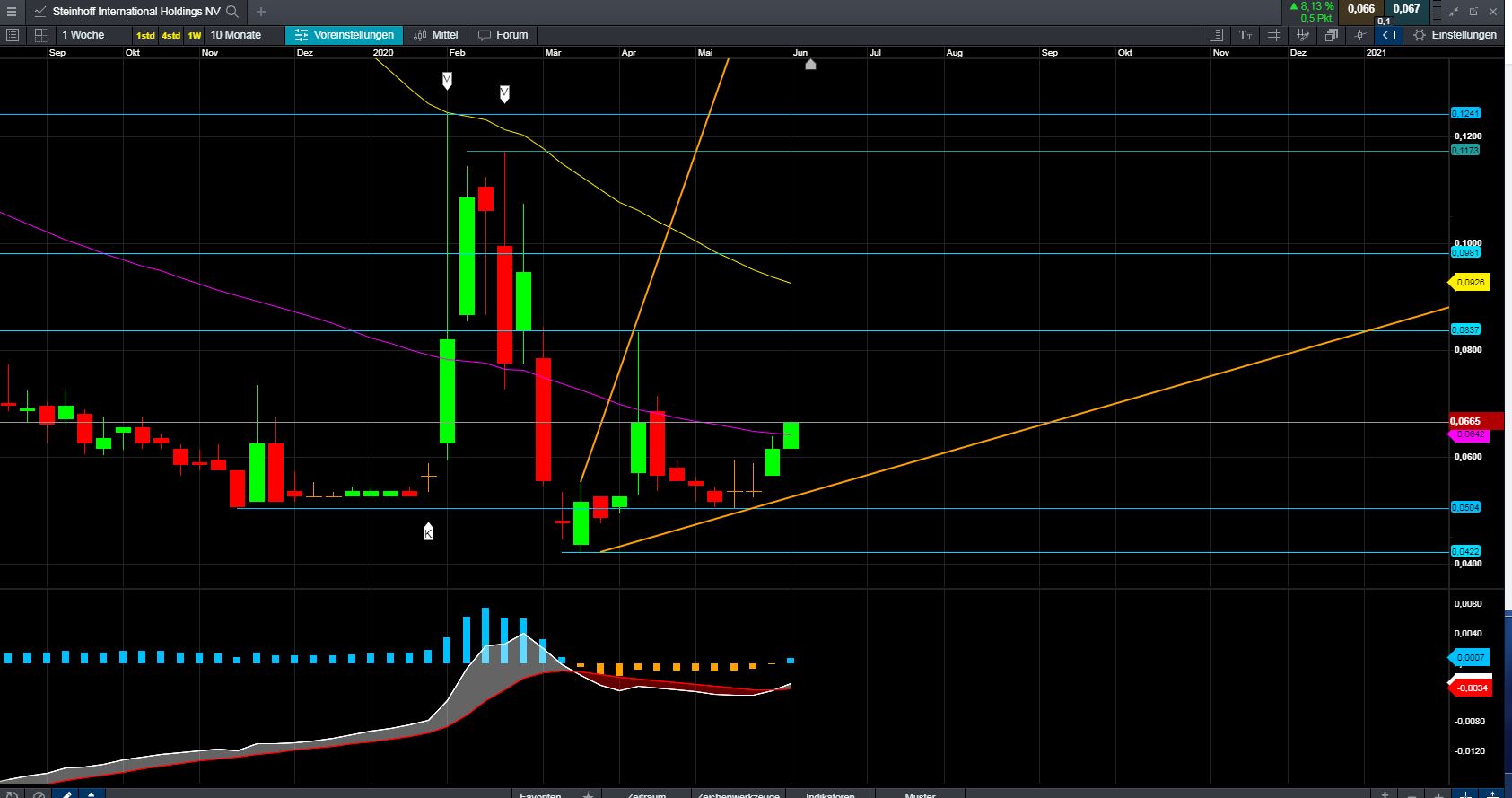Select the 0,0981 price level label
The width and height of the screenshot is (1512, 798).
pyautogui.click(x=1465, y=253)
